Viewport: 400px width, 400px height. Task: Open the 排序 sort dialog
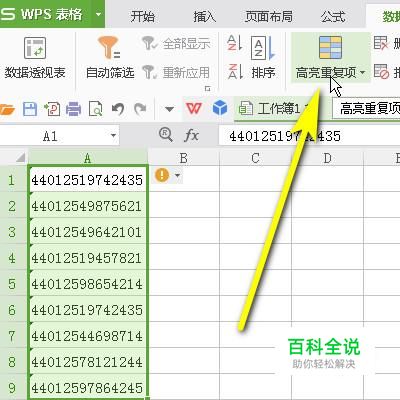(263, 58)
